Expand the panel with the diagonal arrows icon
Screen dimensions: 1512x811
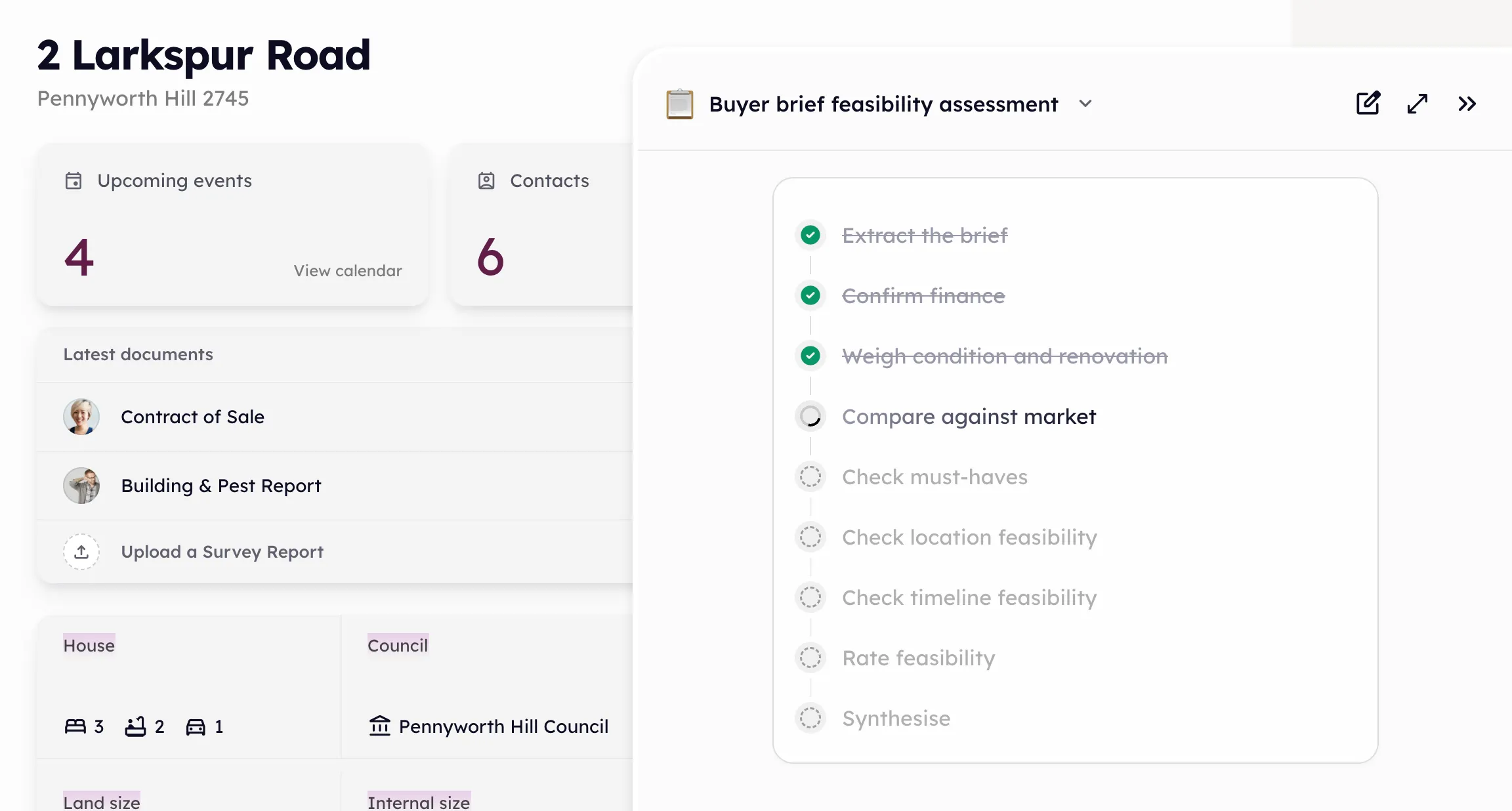click(x=1417, y=104)
